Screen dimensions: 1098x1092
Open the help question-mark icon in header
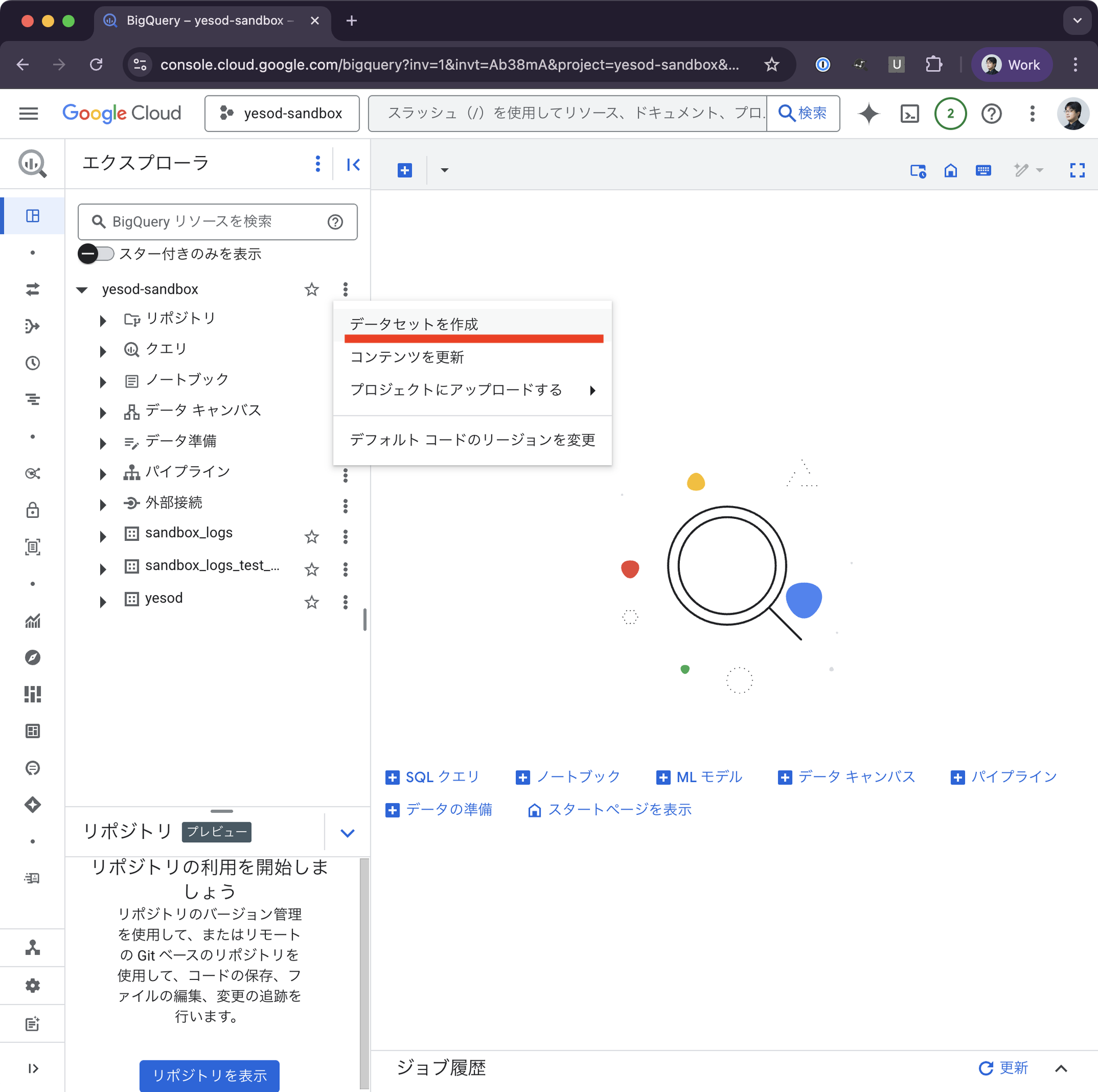pos(991,114)
